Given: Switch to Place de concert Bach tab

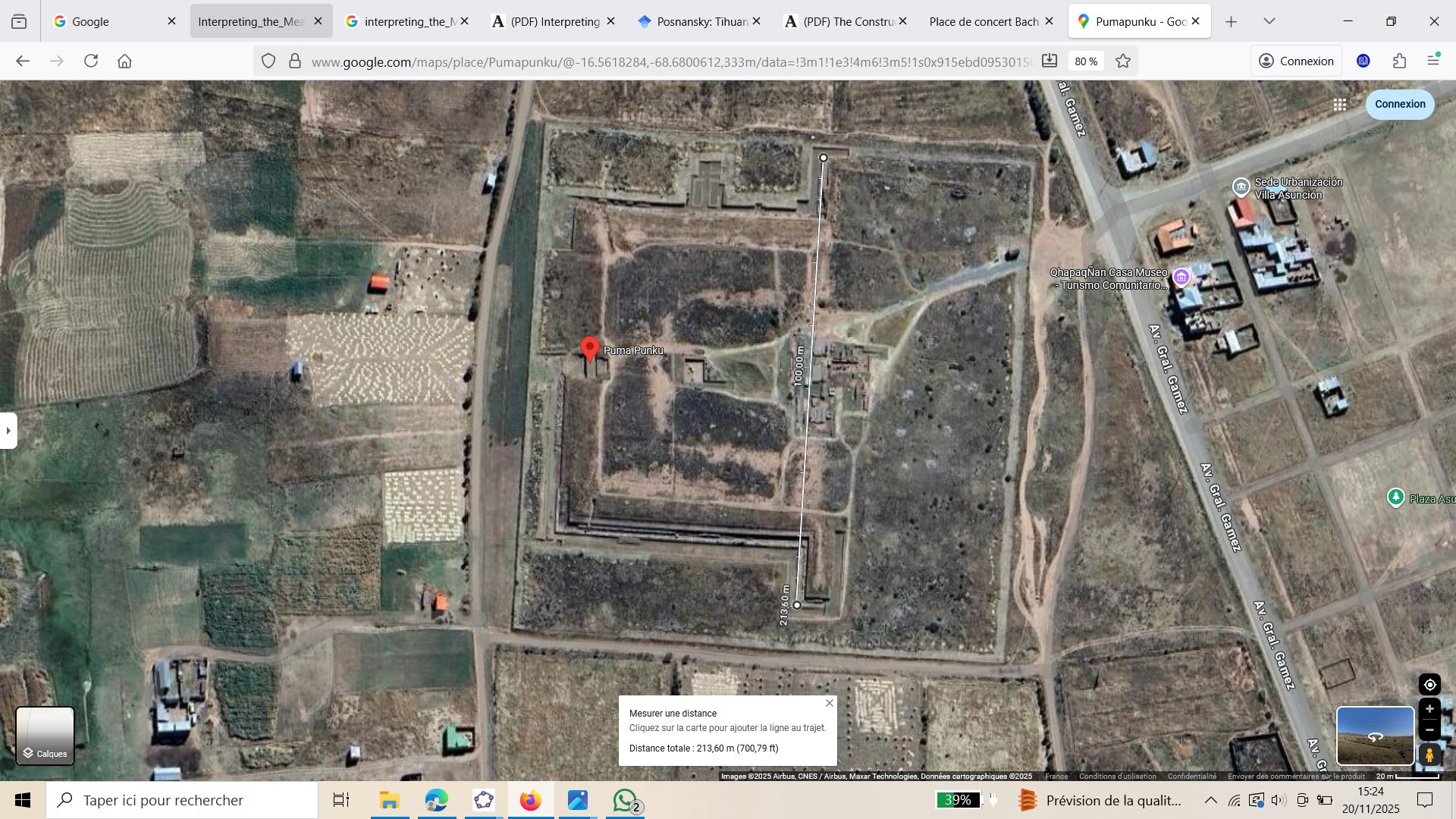Looking at the screenshot, I should (983, 21).
